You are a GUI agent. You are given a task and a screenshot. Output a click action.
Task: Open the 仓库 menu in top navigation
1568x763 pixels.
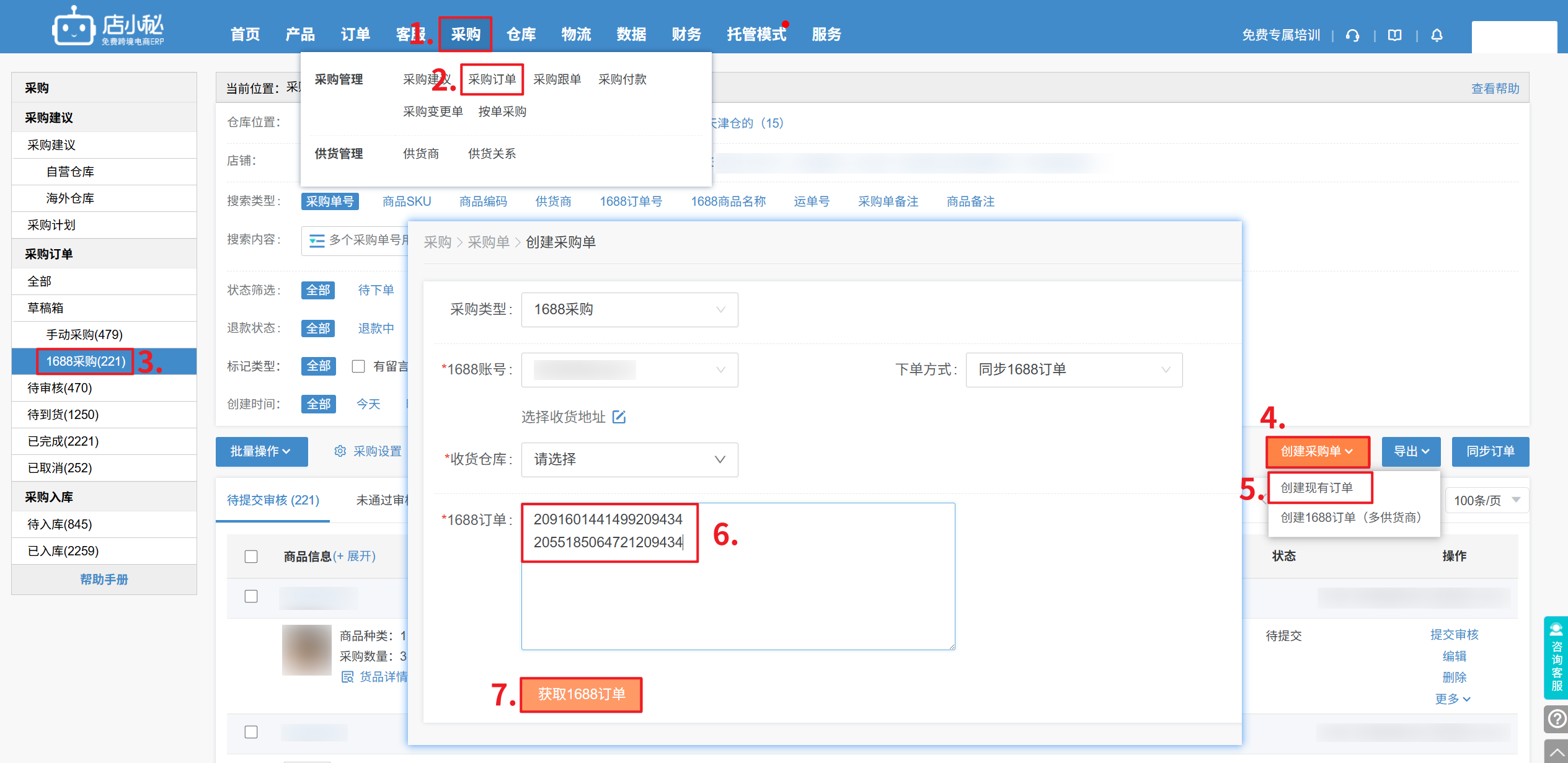click(521, 35)
